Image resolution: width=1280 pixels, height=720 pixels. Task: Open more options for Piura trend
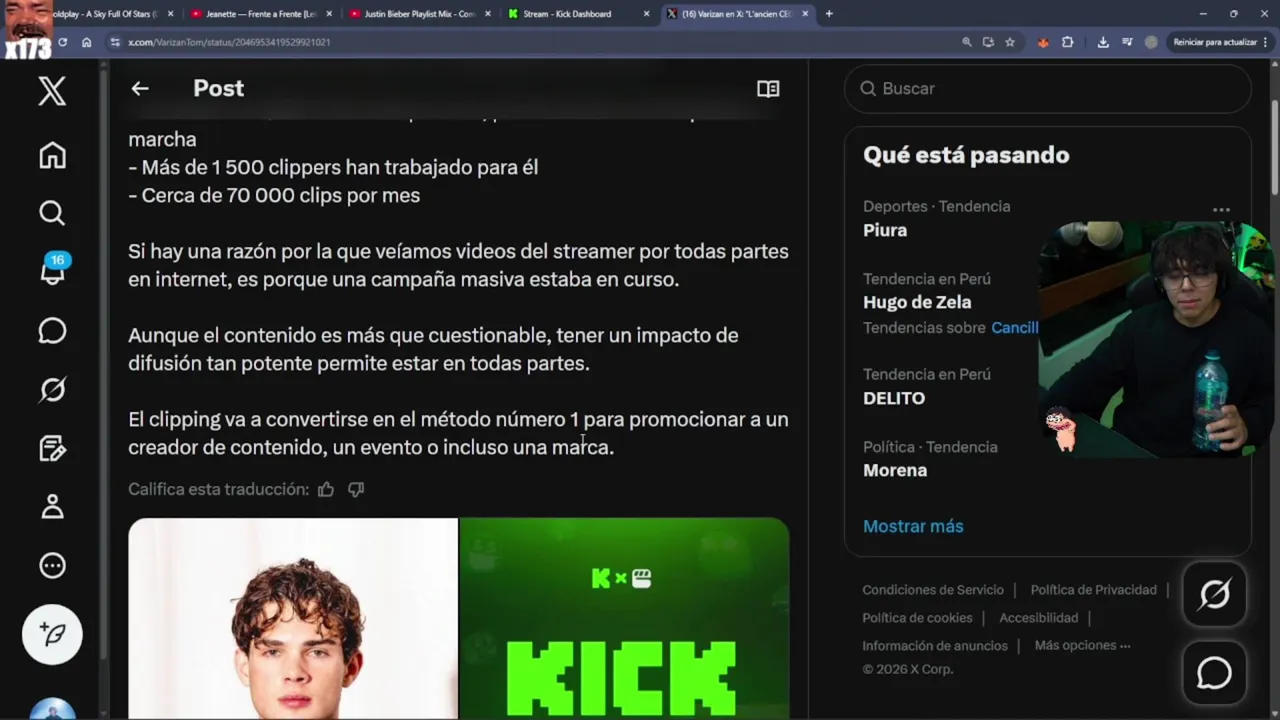tap(1221, 210)
